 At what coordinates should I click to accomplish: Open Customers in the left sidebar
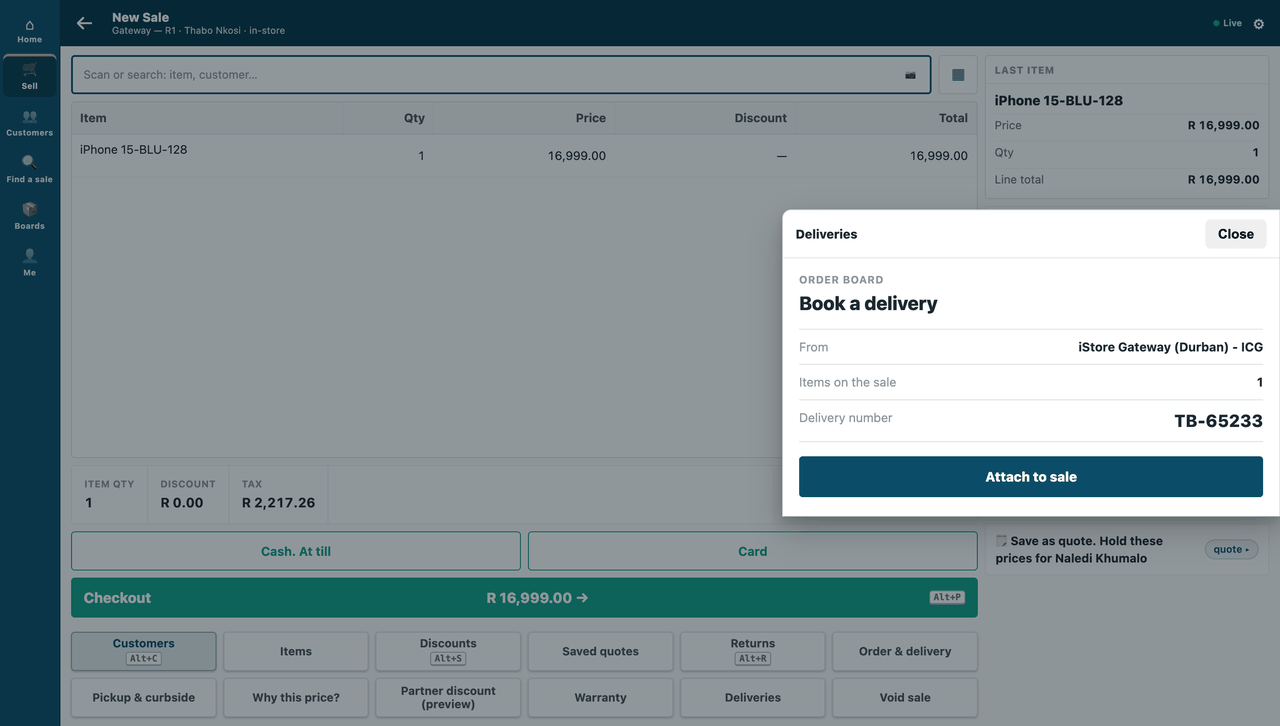pyautogui.click(x=29, y=124)
